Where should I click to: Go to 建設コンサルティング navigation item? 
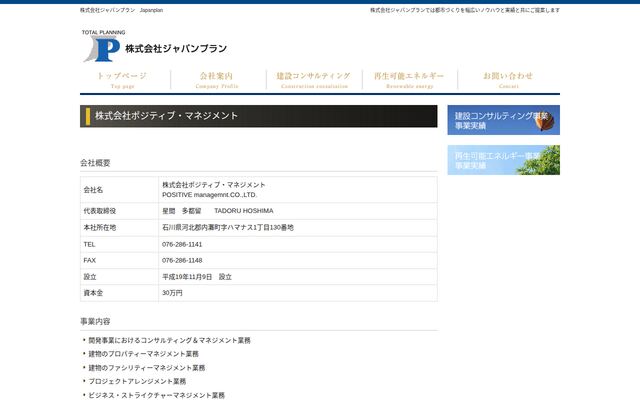(313, 80)
